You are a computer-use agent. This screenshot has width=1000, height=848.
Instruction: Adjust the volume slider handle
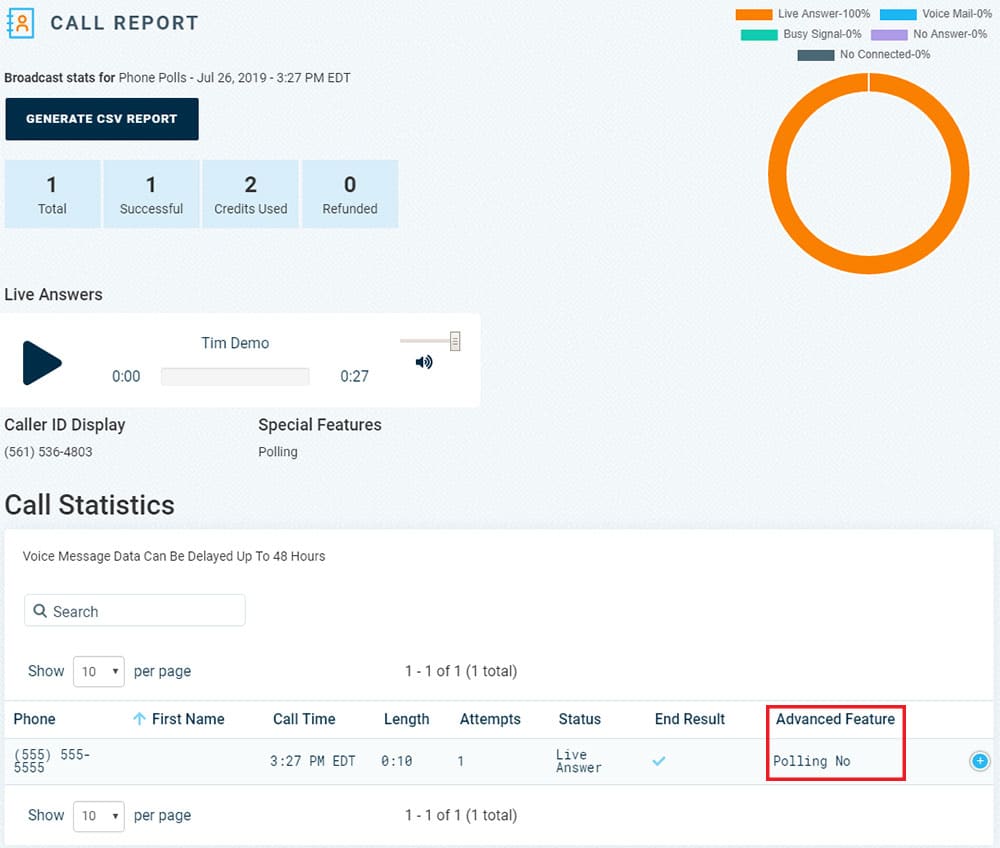pyautogui.click(x=455, y=341)
